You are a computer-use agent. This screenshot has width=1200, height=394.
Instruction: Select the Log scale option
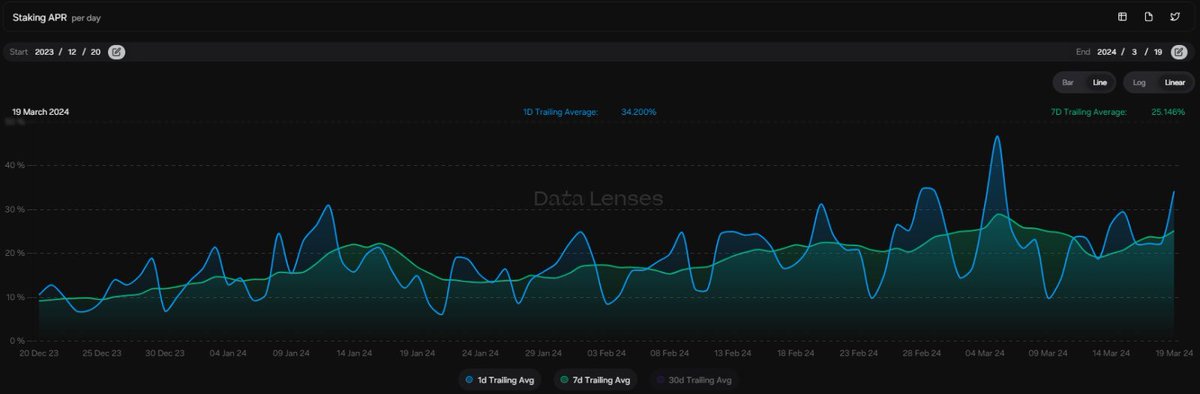point(1139,82)
